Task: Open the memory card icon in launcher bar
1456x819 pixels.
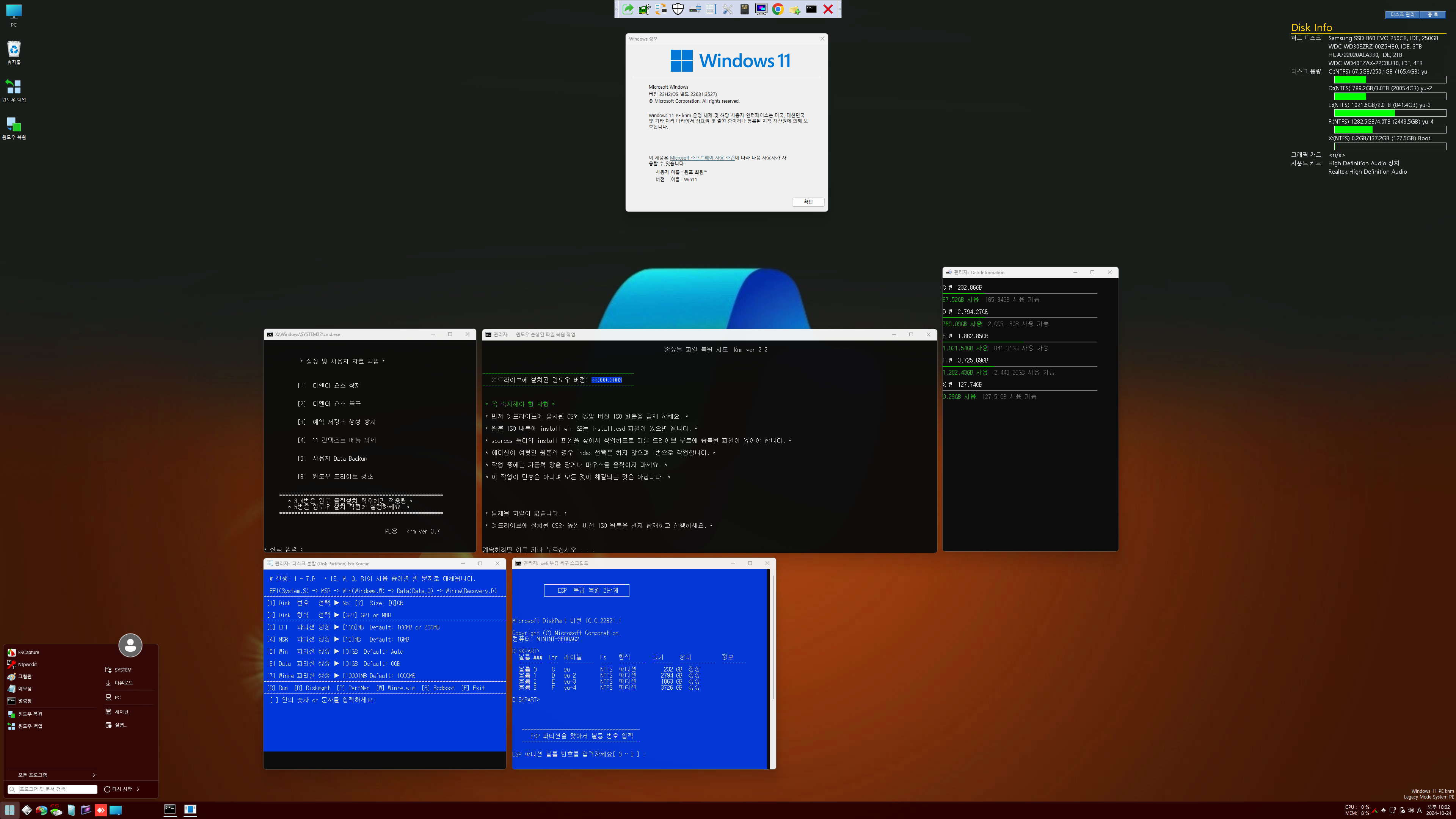Action: [744, 9]
